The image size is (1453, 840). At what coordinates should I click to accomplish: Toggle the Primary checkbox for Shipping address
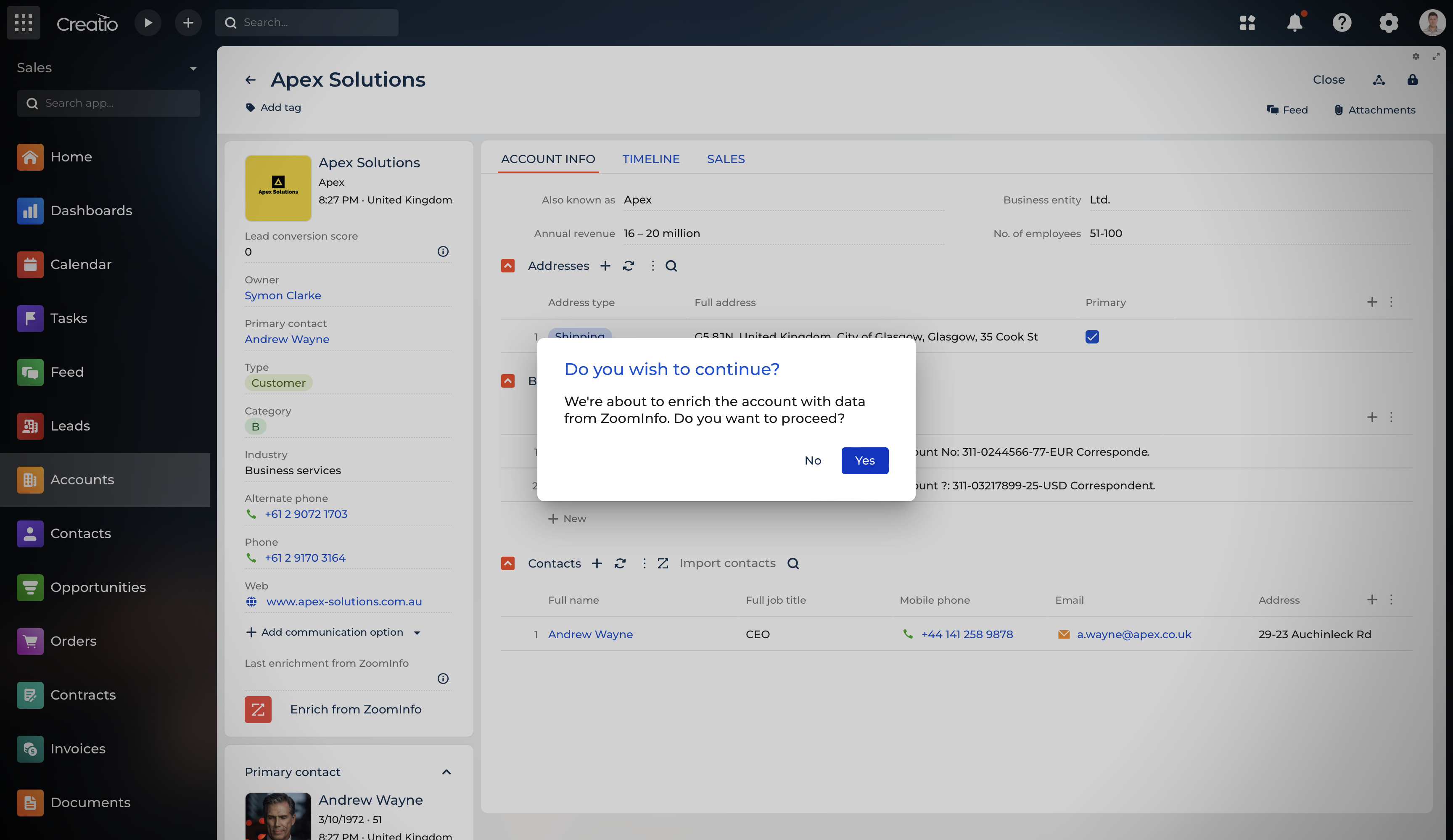click(1091, 337)
